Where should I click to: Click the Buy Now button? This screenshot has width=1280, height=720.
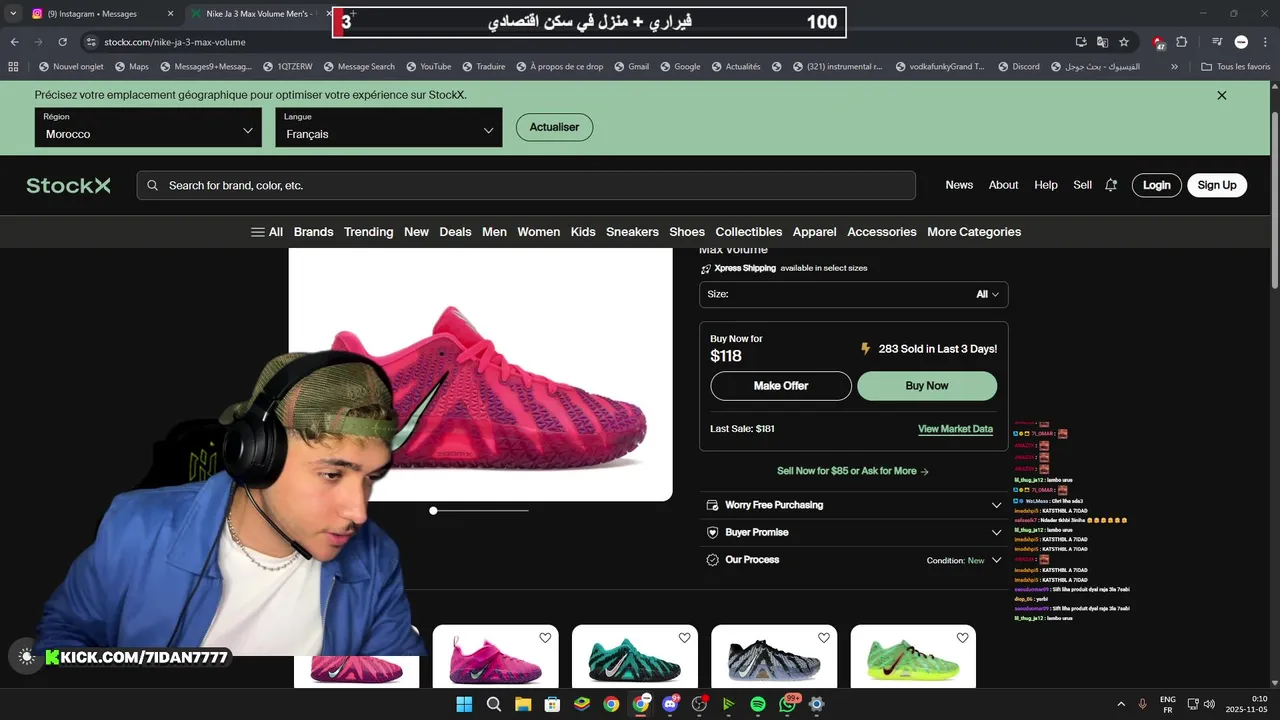927,386
